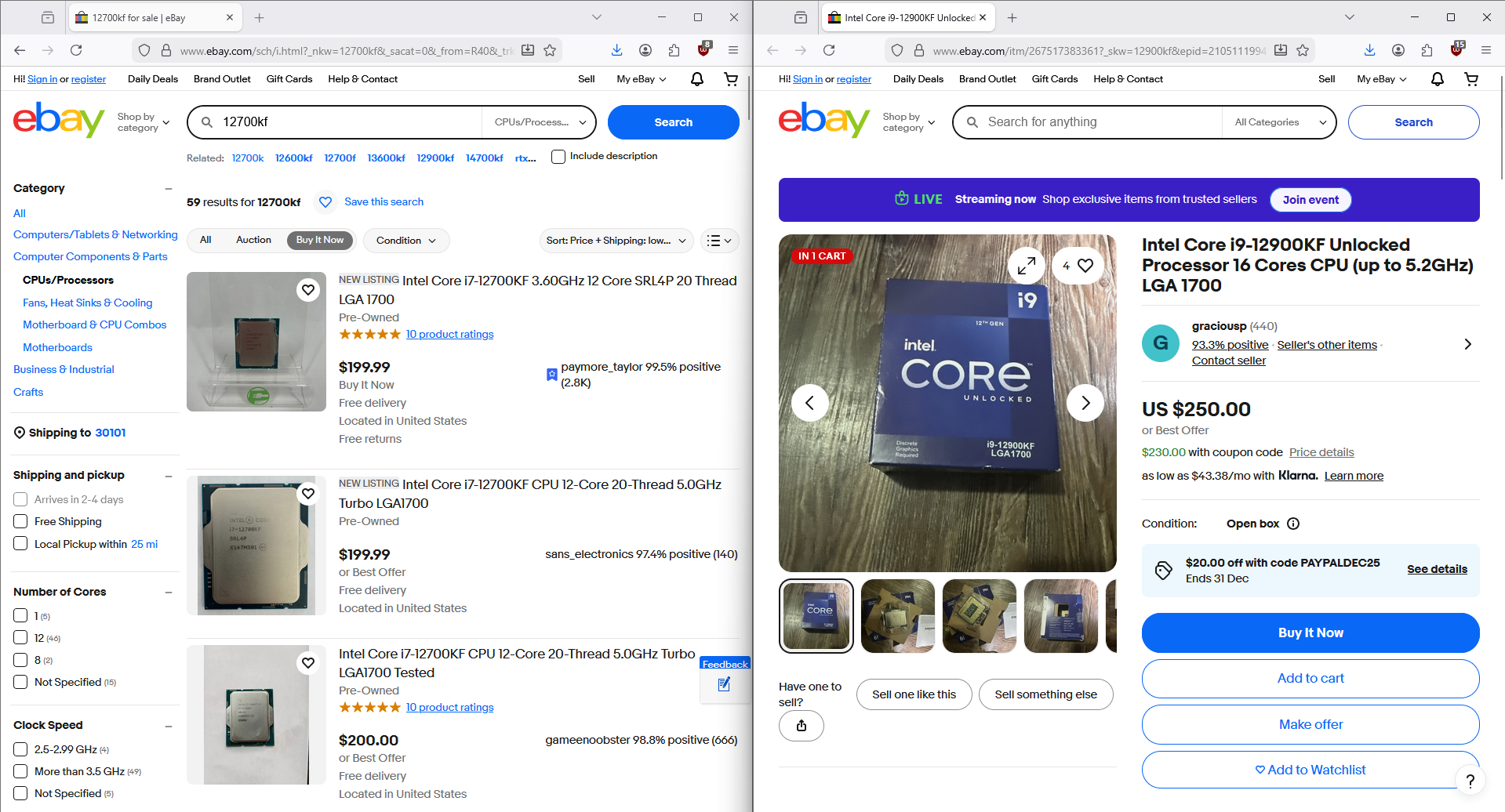
Task: Open All Categories dropdown in right window
Action: 1280,122
